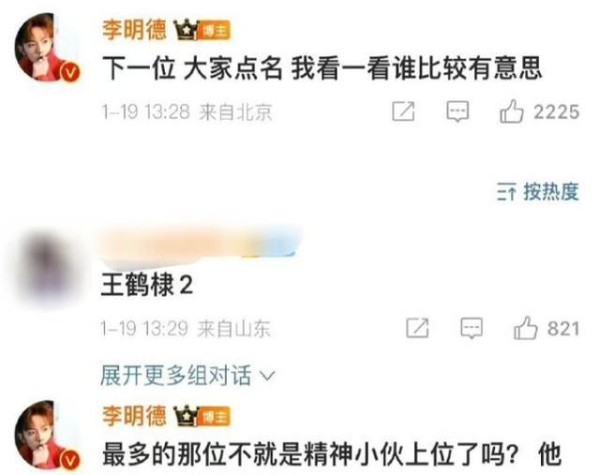Screen dimensions: 600x475
Task: Tap the crown badge beside top 李明德
Action: tap(186, 30)
